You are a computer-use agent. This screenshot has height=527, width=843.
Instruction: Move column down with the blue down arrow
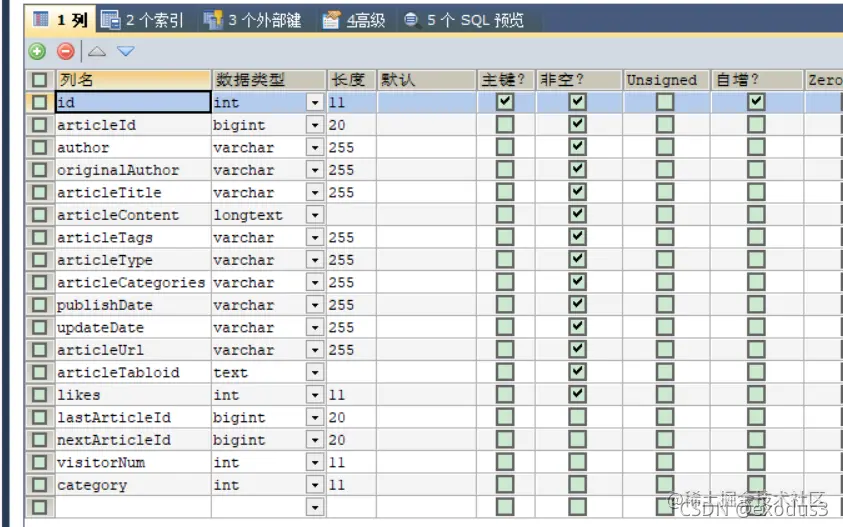pyautogui.click(x=126, y=52)
